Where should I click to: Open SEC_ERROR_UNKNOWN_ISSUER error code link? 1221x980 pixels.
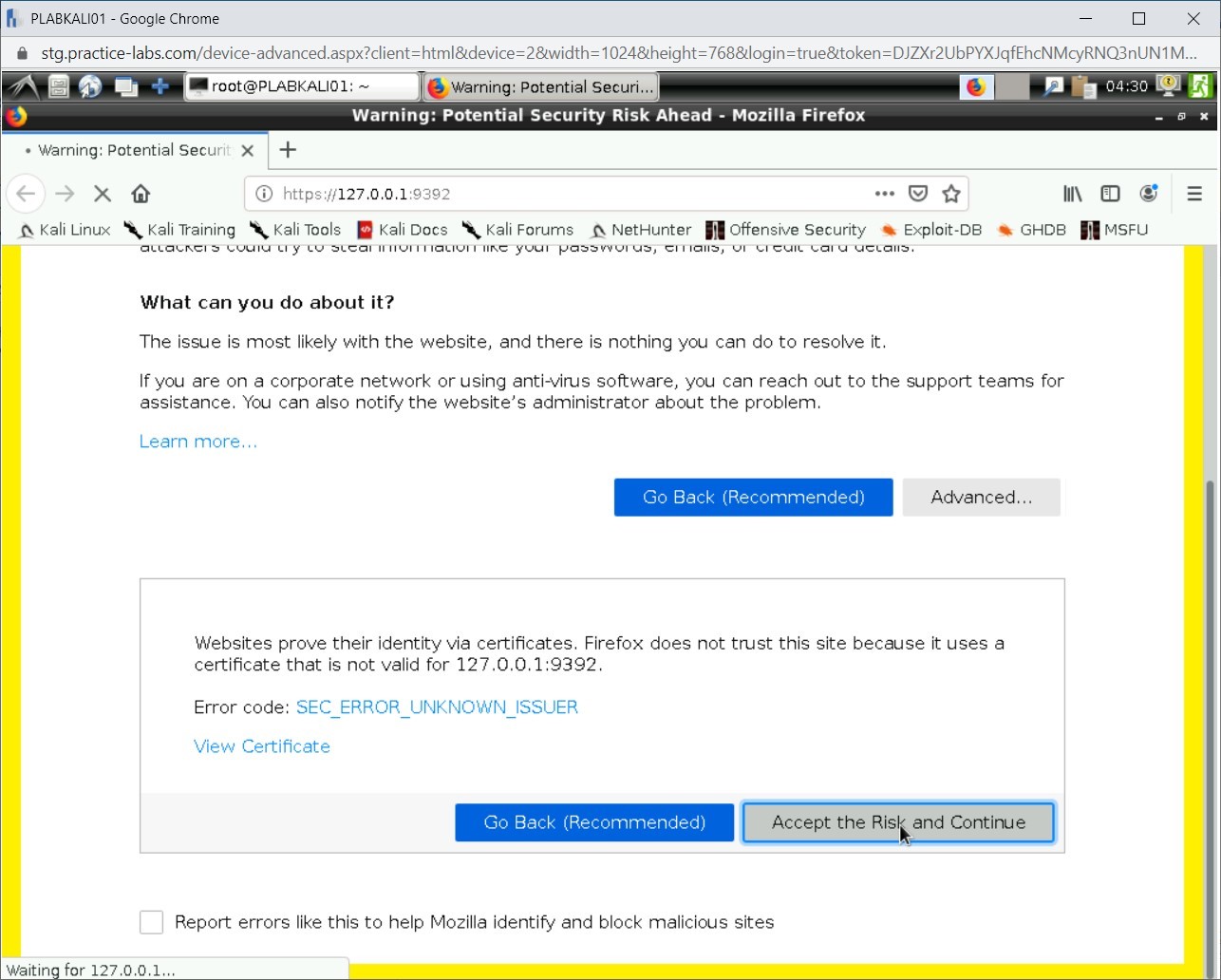(x=437, y=707)
